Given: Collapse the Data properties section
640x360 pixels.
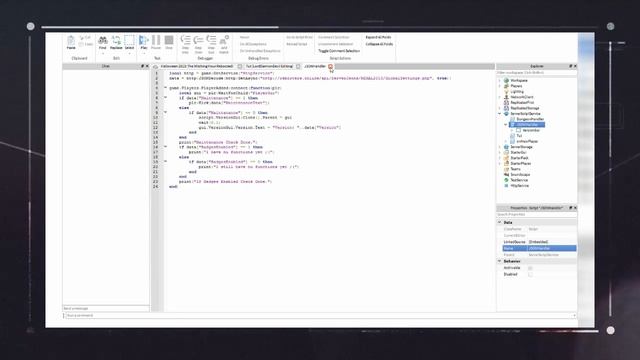Looking at the screenshot, I should pyautogui.click(x=500, y=222).
